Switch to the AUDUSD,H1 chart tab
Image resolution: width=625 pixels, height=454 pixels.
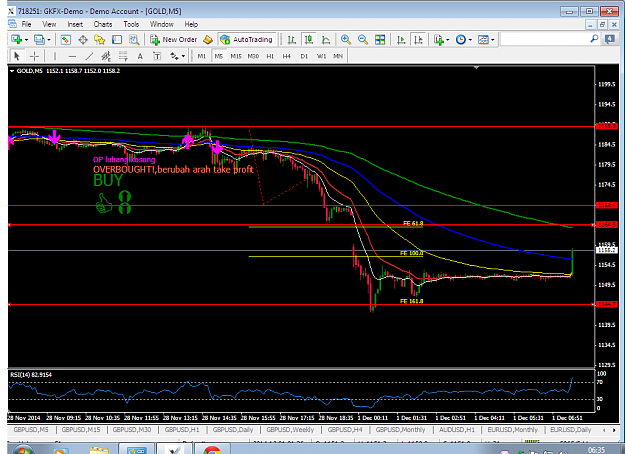pyautogui.click(x=457, y=430)
